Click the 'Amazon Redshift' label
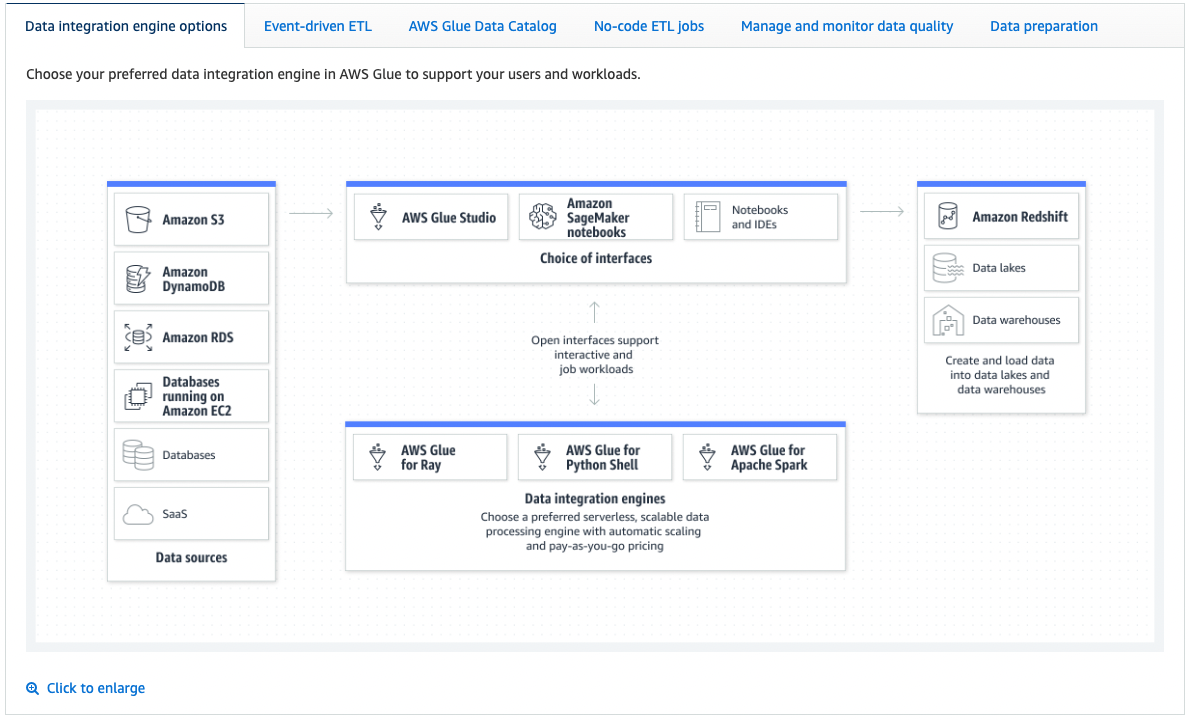This screenshot has height=720, width=1189. coord(1020,217)
